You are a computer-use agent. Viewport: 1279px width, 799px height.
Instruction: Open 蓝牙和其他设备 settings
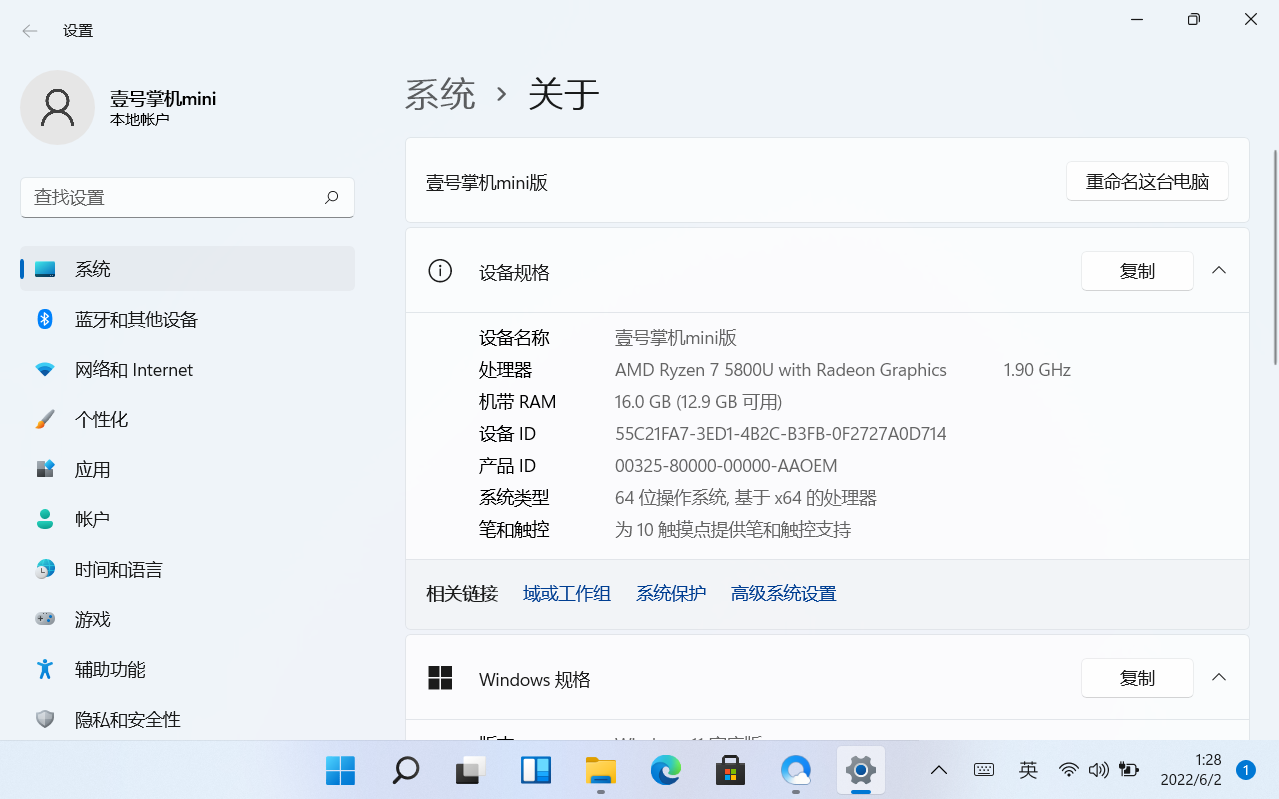187,319
